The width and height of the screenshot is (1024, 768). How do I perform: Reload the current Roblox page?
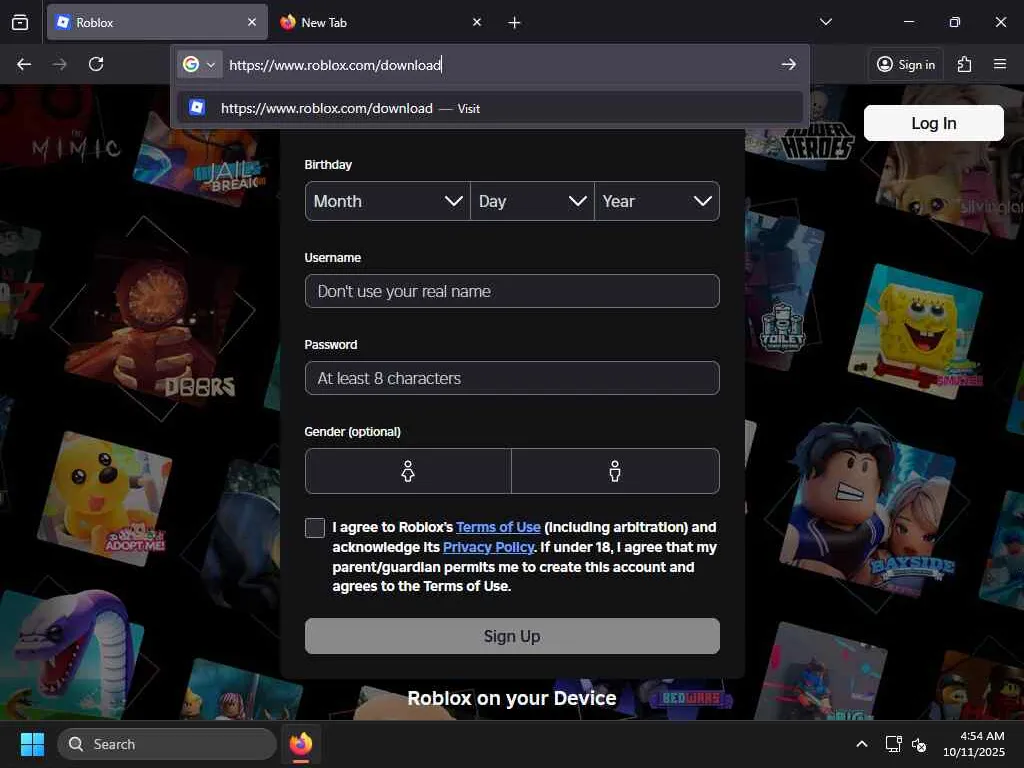pos(96,64)
